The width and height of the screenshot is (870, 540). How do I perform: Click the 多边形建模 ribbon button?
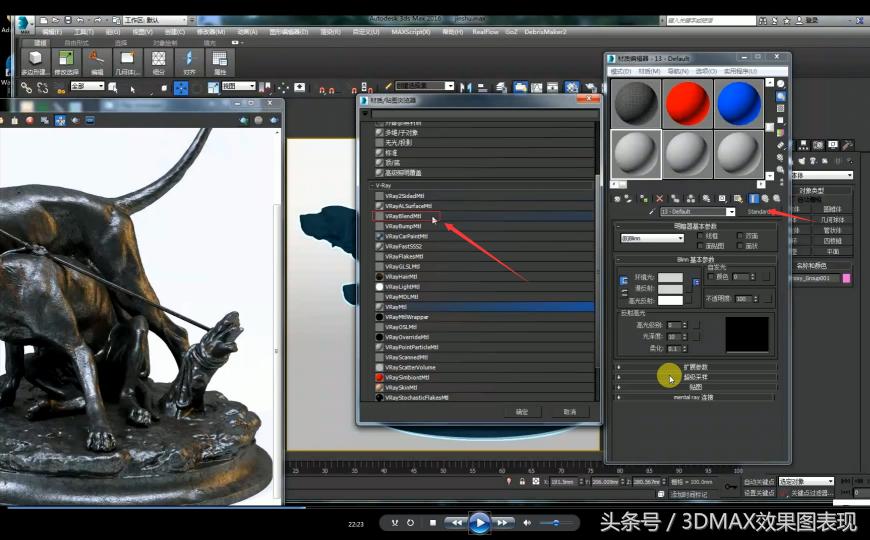tap(35, 62)
